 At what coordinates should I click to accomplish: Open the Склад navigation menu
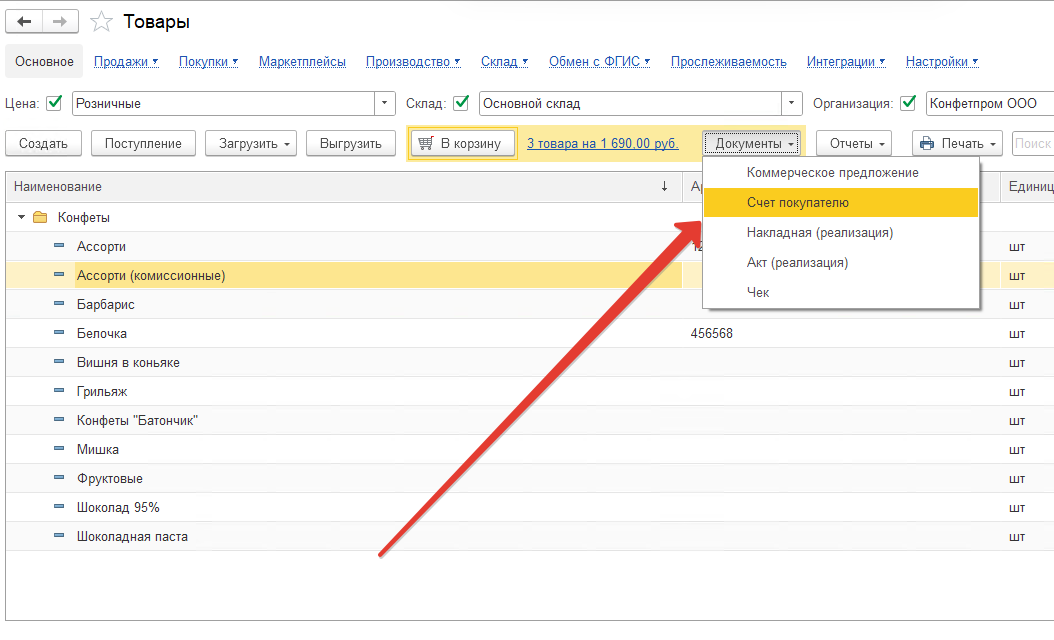504,61
